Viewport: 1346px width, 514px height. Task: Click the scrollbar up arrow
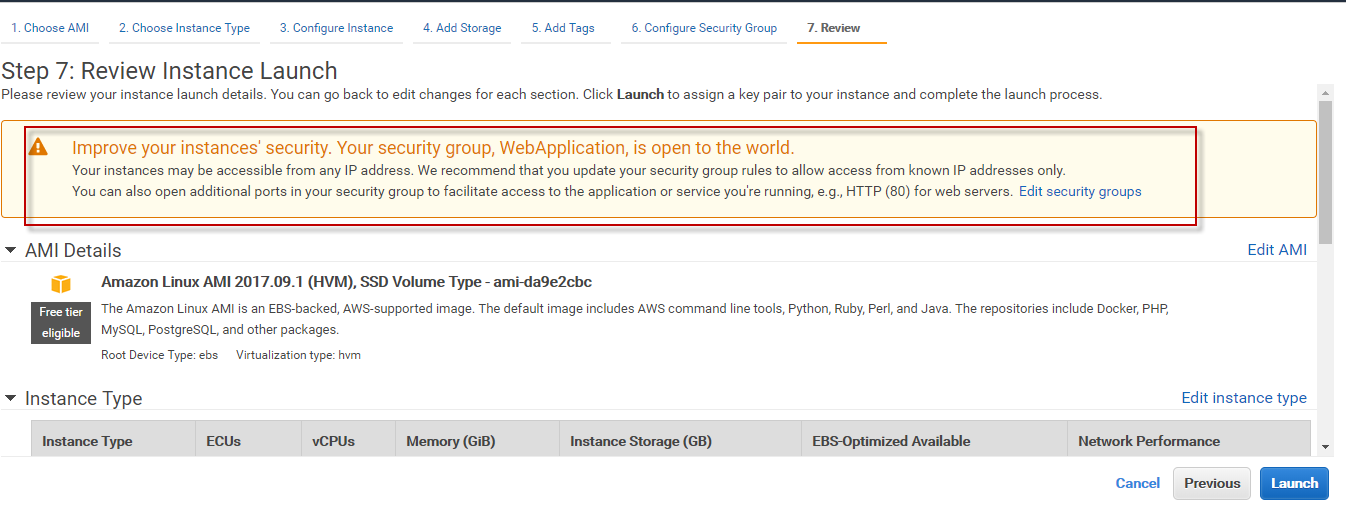1325,92
